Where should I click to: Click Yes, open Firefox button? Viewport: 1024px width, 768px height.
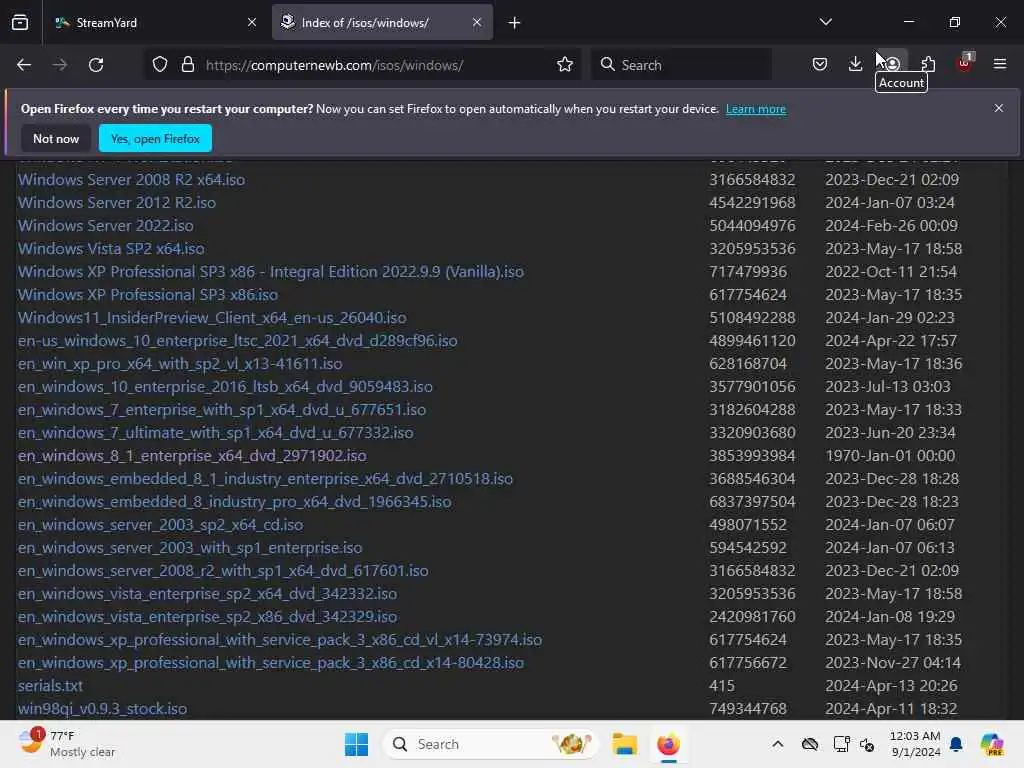155,138
